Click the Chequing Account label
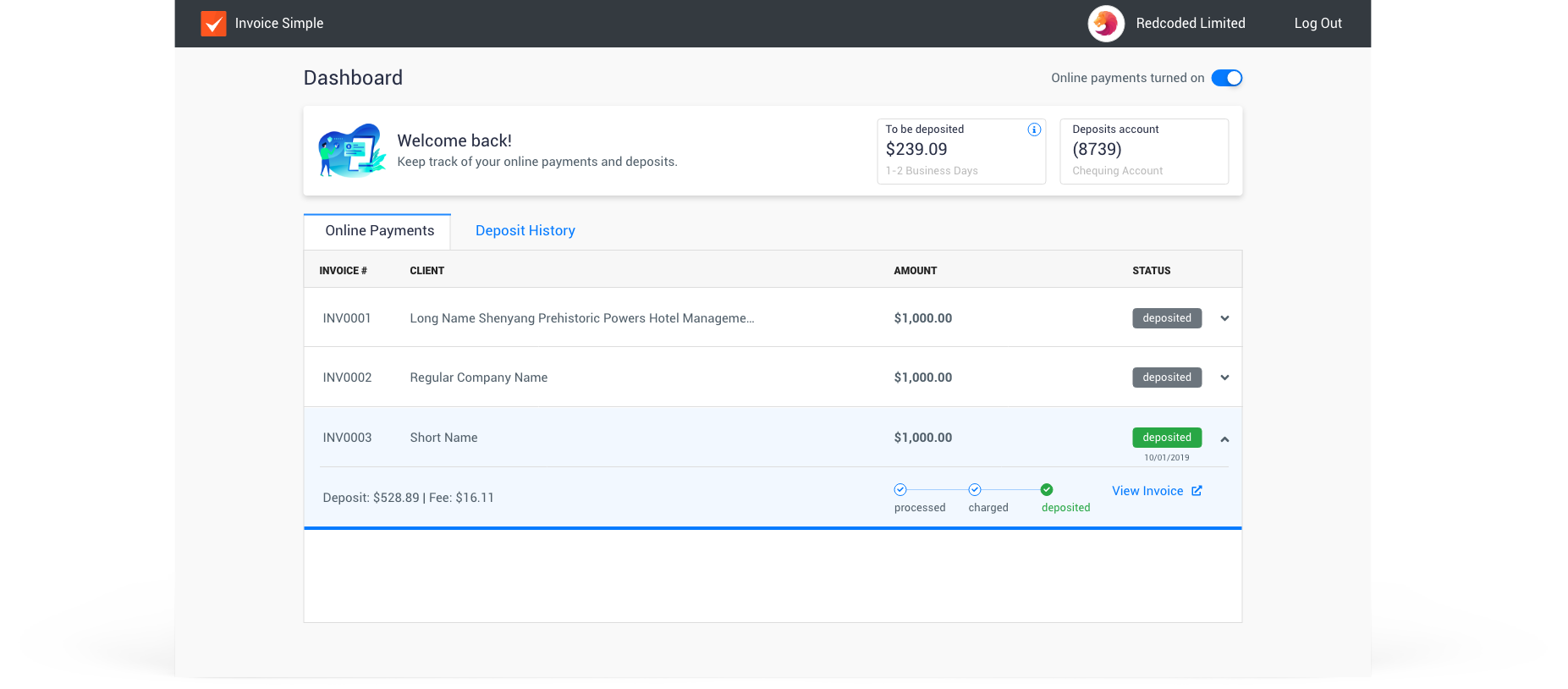The height and width of the screenshot is (689, 1568). tap(1118, 171)
